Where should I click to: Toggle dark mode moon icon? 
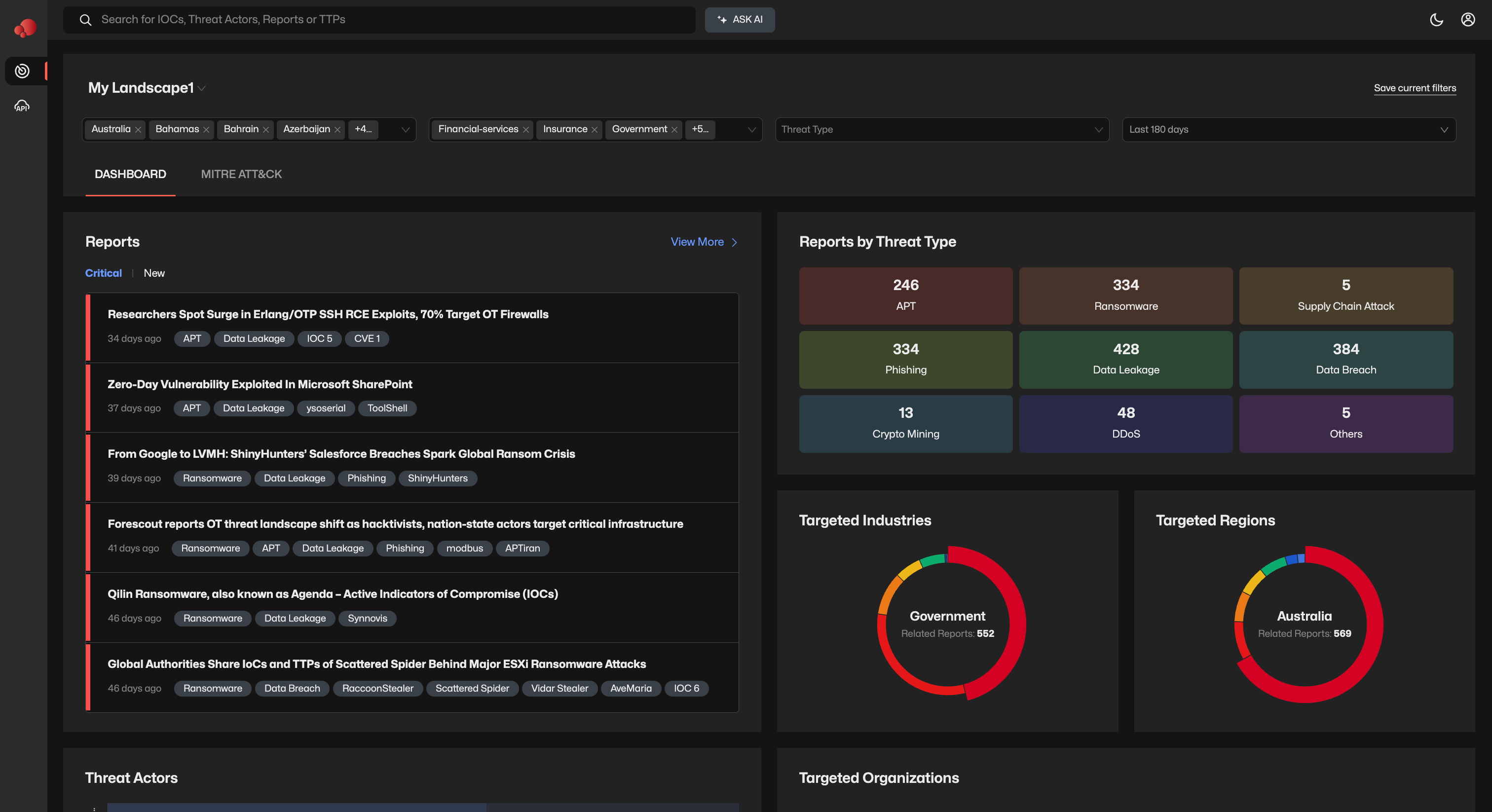tap(1436, 20)
